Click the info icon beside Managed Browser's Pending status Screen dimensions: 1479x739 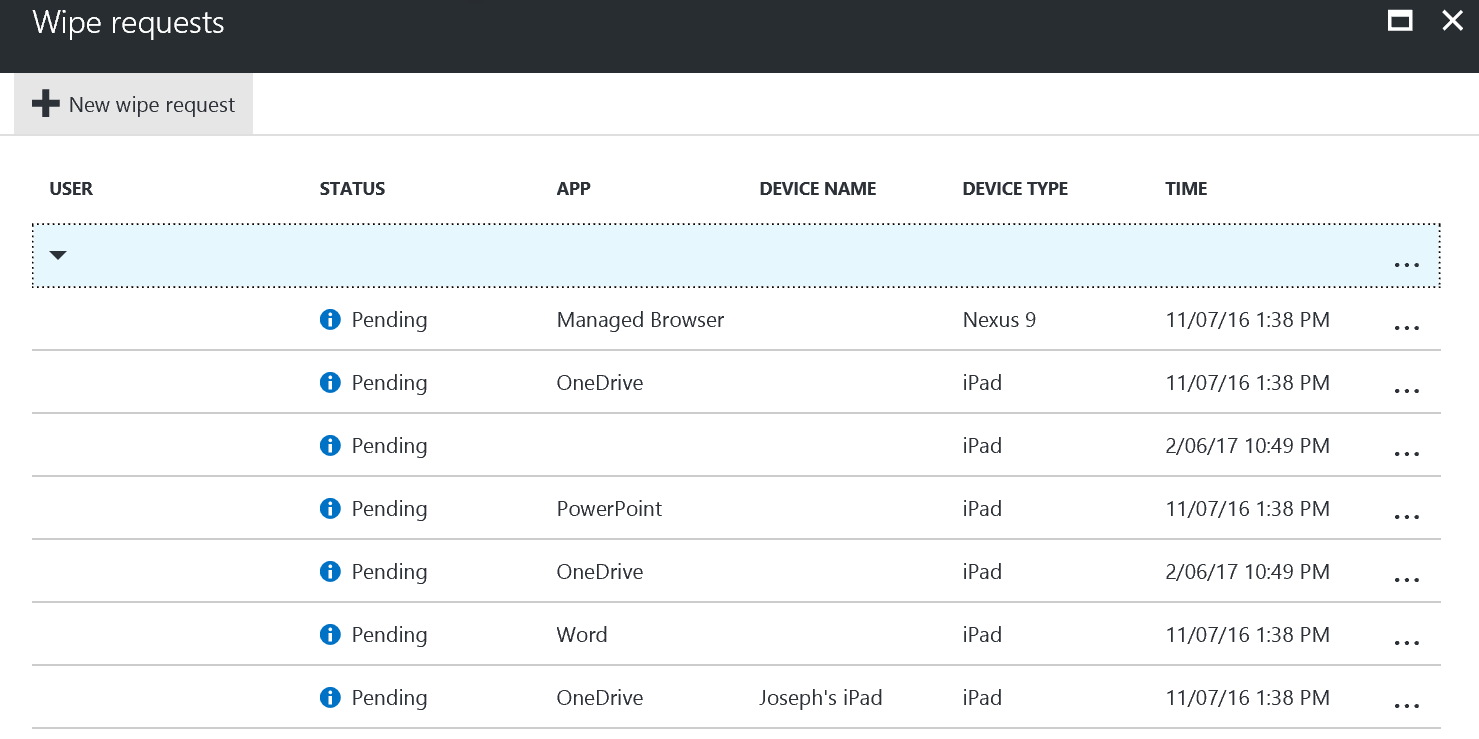pyautogui.click(x=330, y=319)
